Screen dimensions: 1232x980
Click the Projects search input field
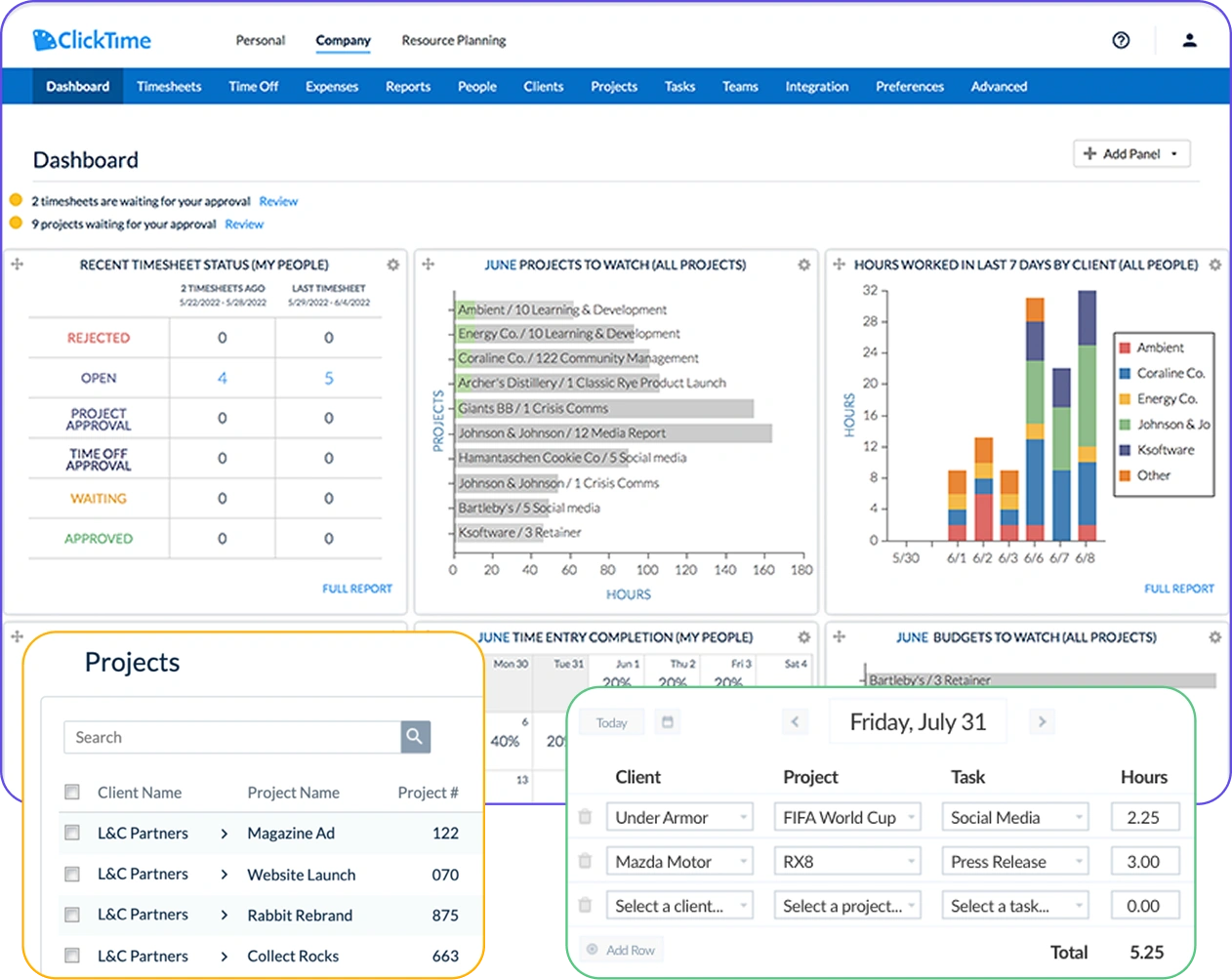232,737
